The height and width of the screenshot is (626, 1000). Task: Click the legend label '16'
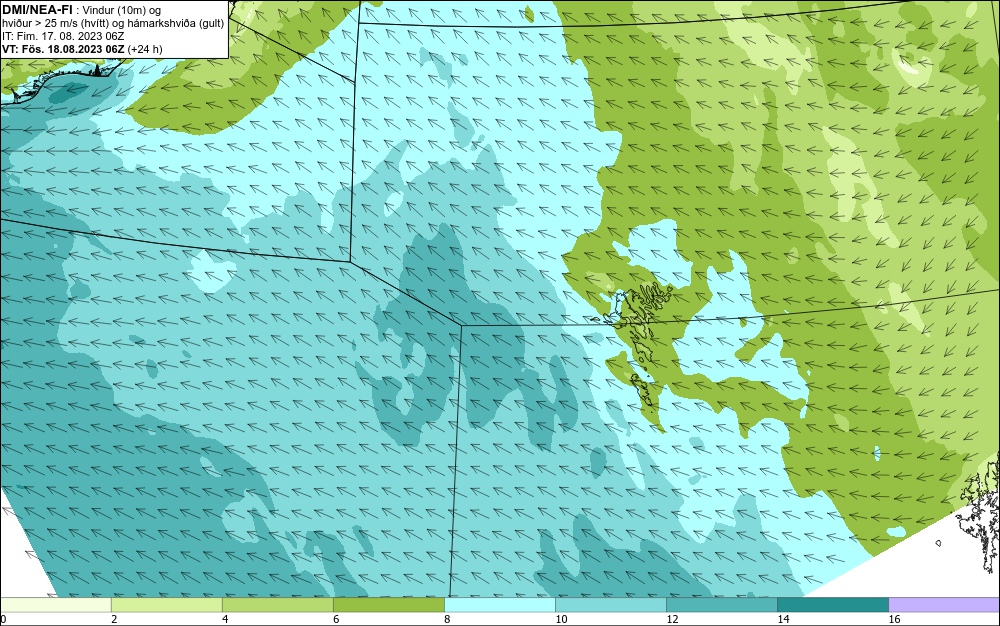893,619
